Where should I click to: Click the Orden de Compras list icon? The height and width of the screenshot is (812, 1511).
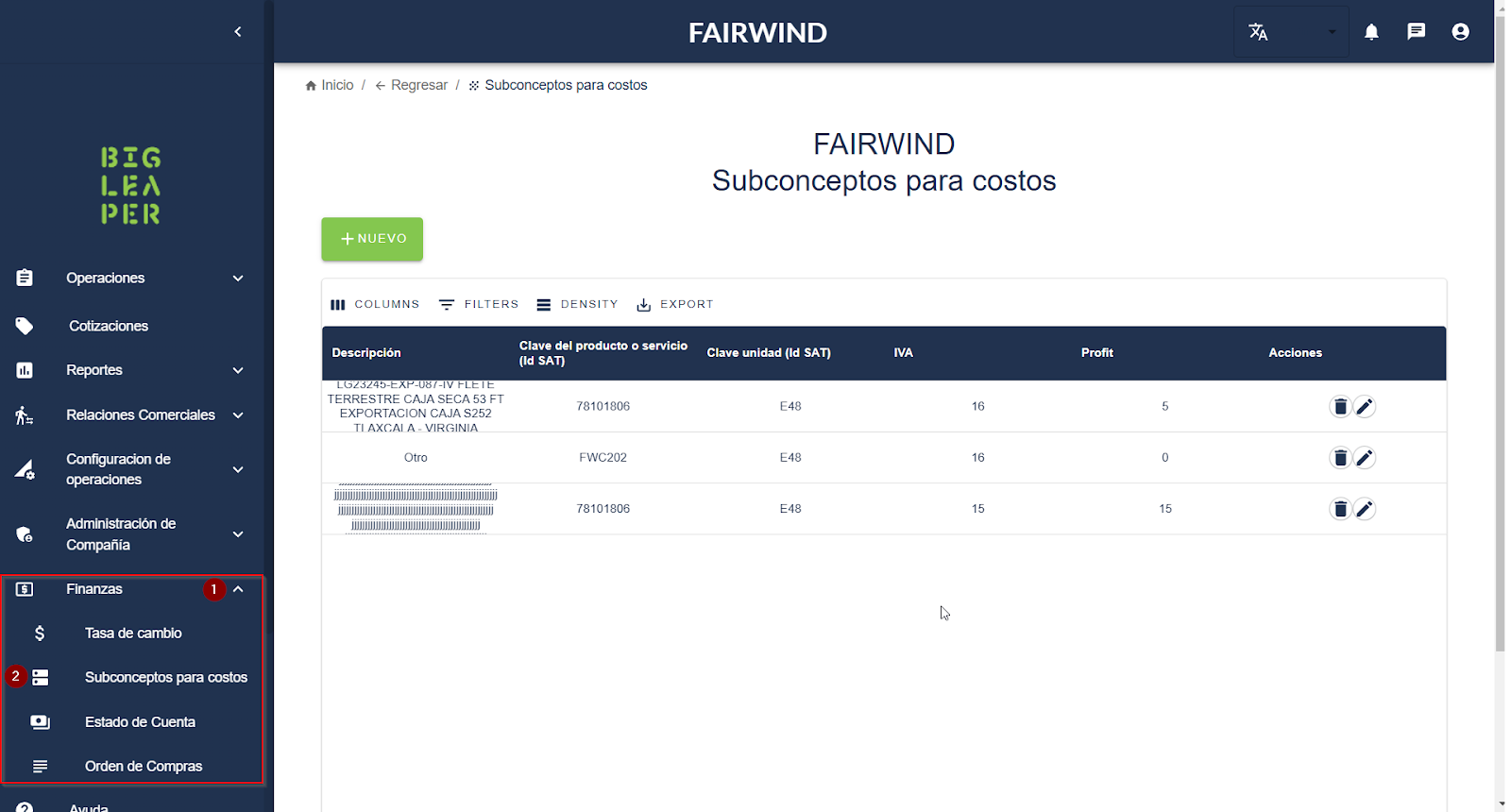tap(40, 767)
